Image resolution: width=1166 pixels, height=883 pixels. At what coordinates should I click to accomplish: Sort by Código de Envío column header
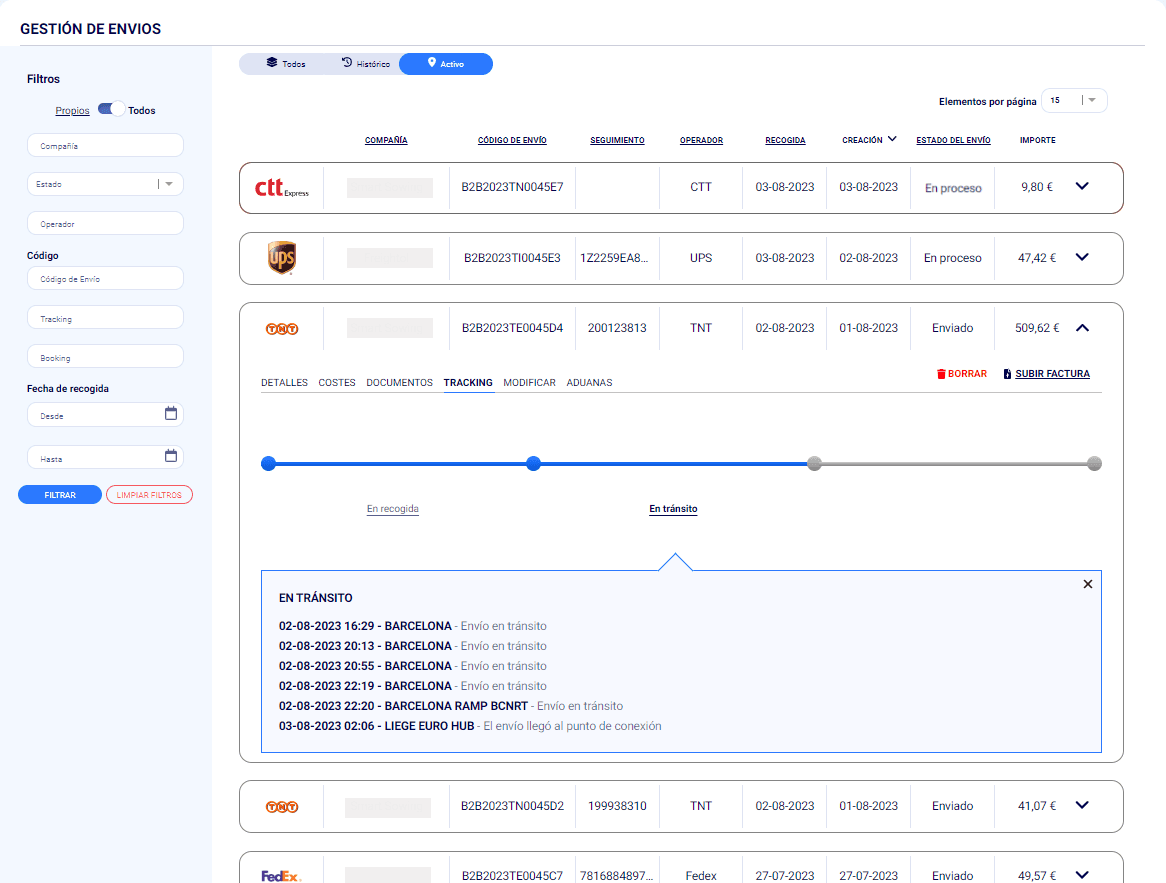tap(512, 140)
